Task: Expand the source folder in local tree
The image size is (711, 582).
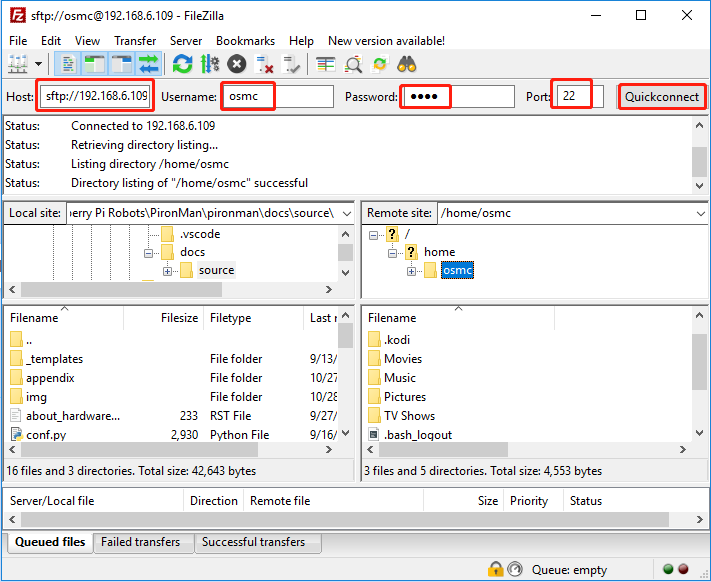Action: coord(167,272)
